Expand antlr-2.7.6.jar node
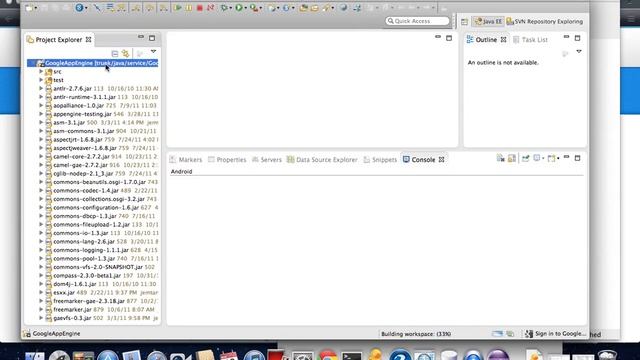 (x=41, y=89)
